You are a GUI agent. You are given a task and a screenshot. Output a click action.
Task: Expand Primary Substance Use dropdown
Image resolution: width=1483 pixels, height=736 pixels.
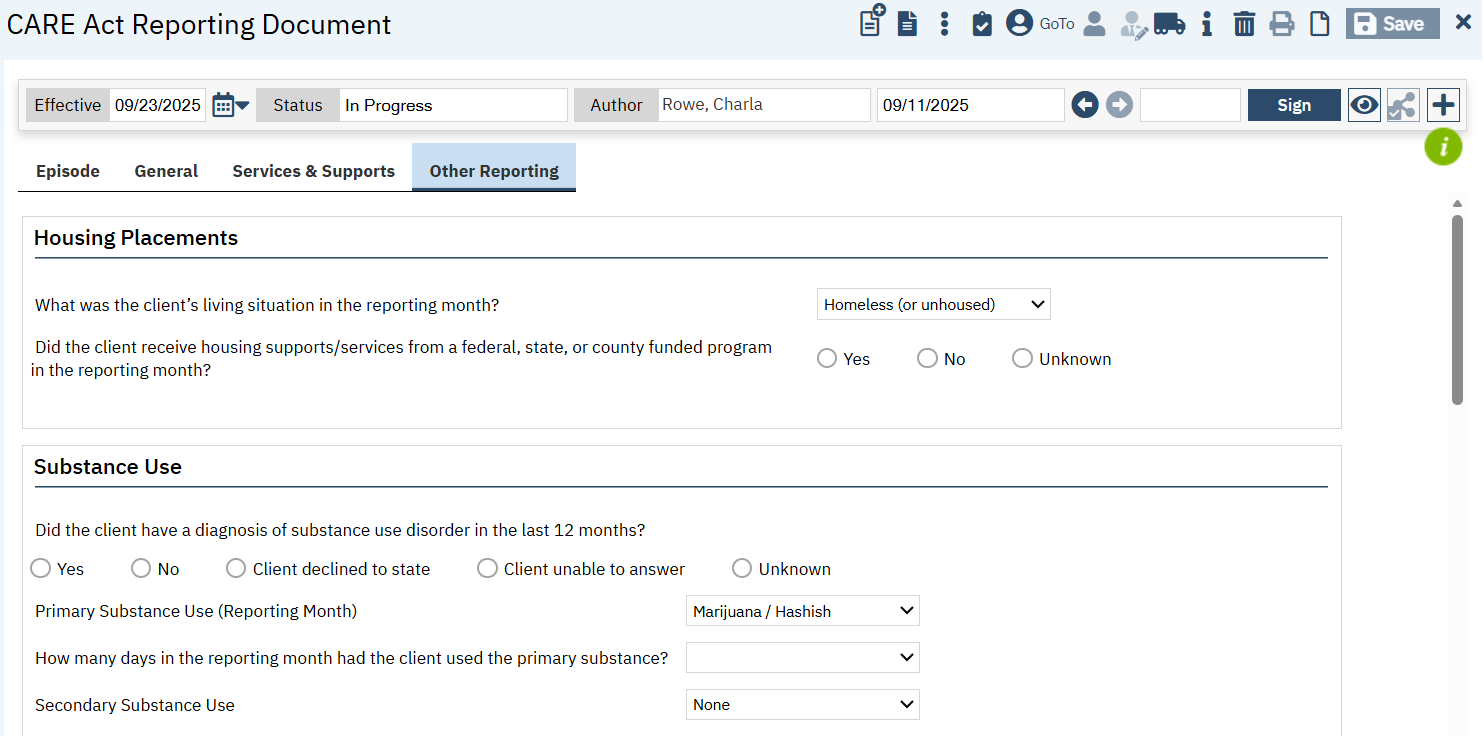802,611
